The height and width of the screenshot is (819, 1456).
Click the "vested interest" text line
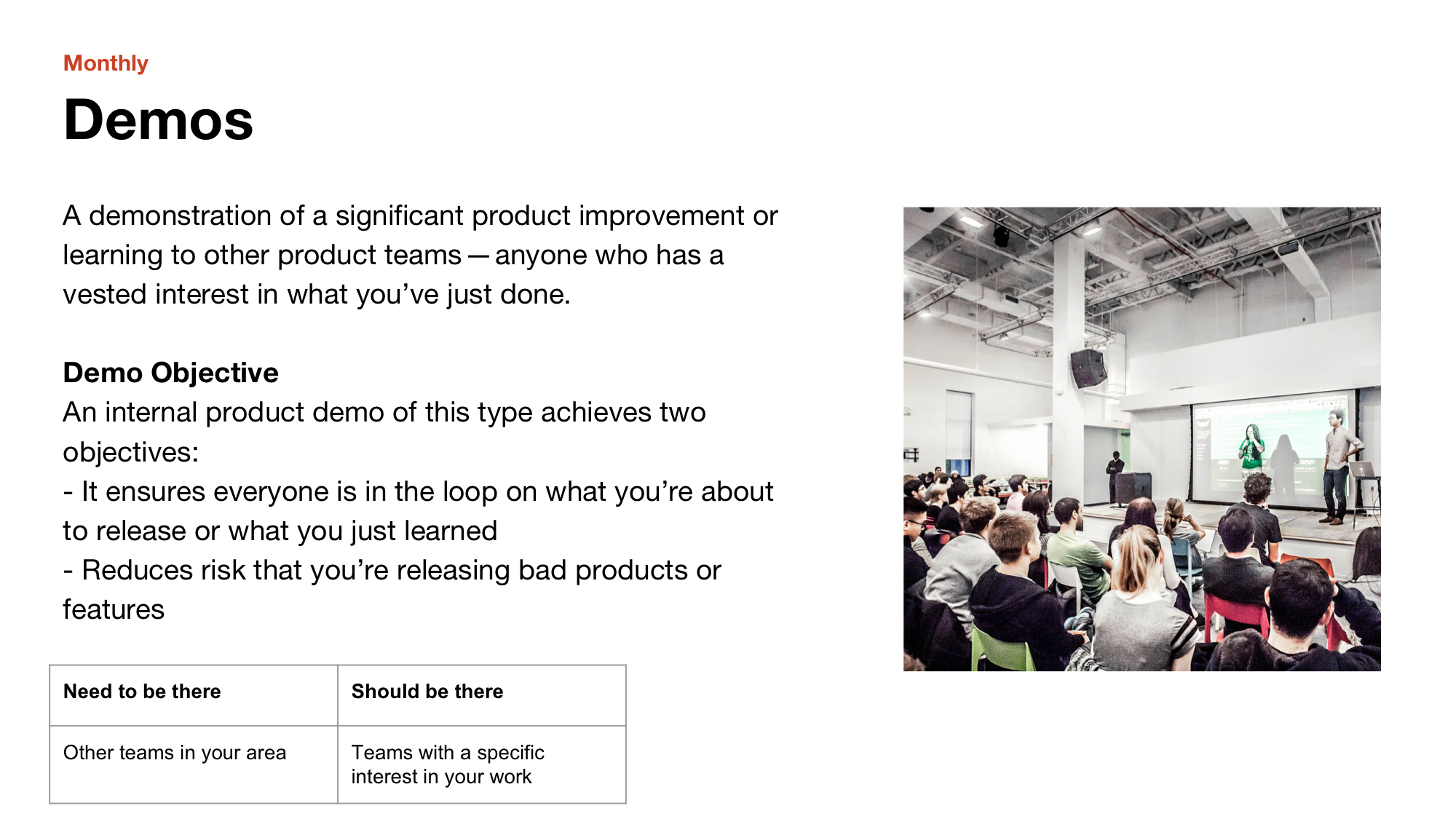tap(316, 295)
